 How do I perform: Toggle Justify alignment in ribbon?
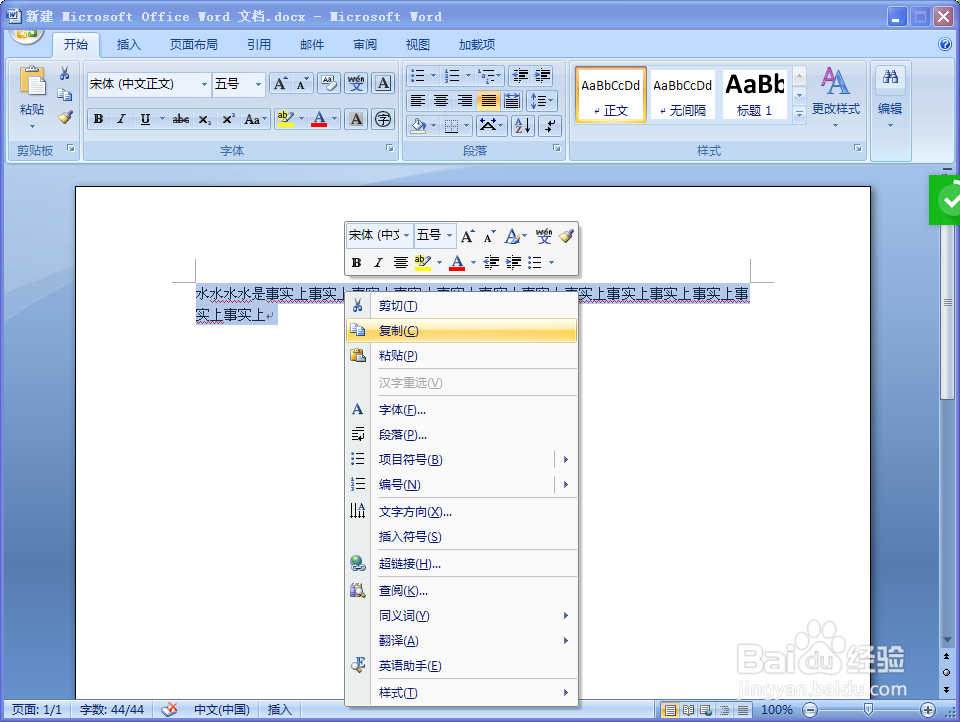(489, 100)
